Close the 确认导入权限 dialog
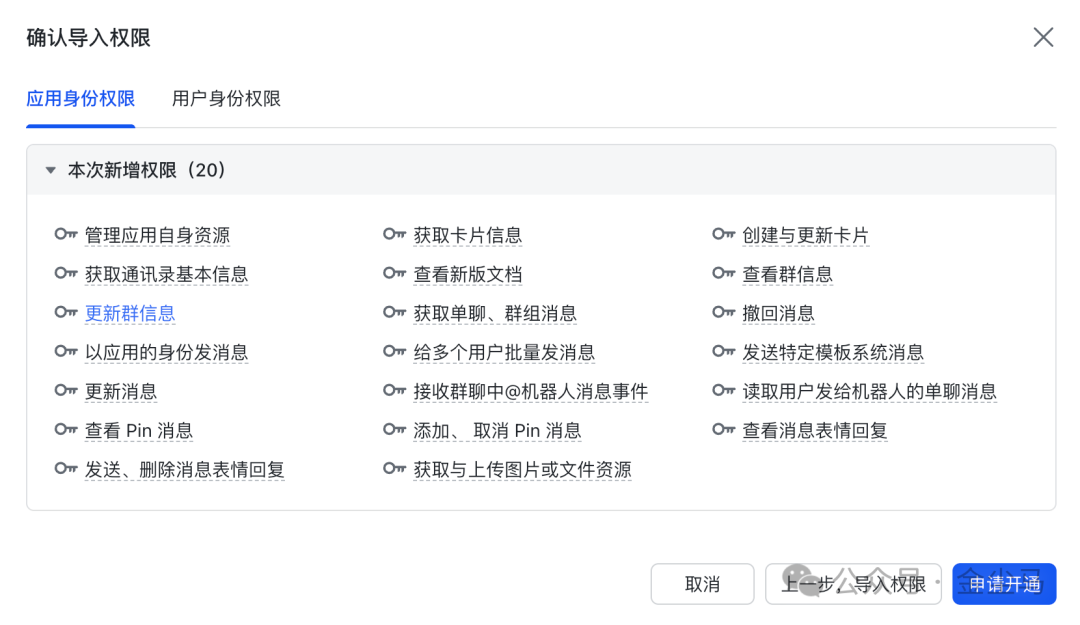 click(1043, 38)
